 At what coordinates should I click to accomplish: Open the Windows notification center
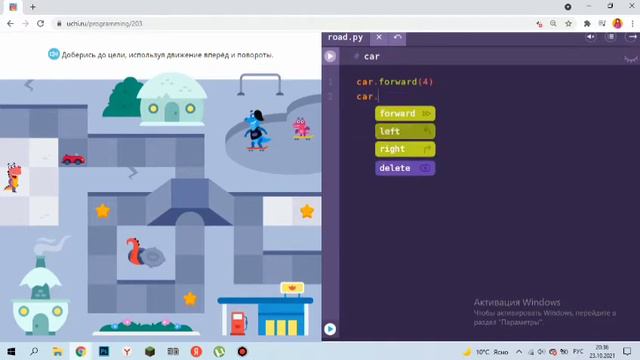tap(627, 351)
